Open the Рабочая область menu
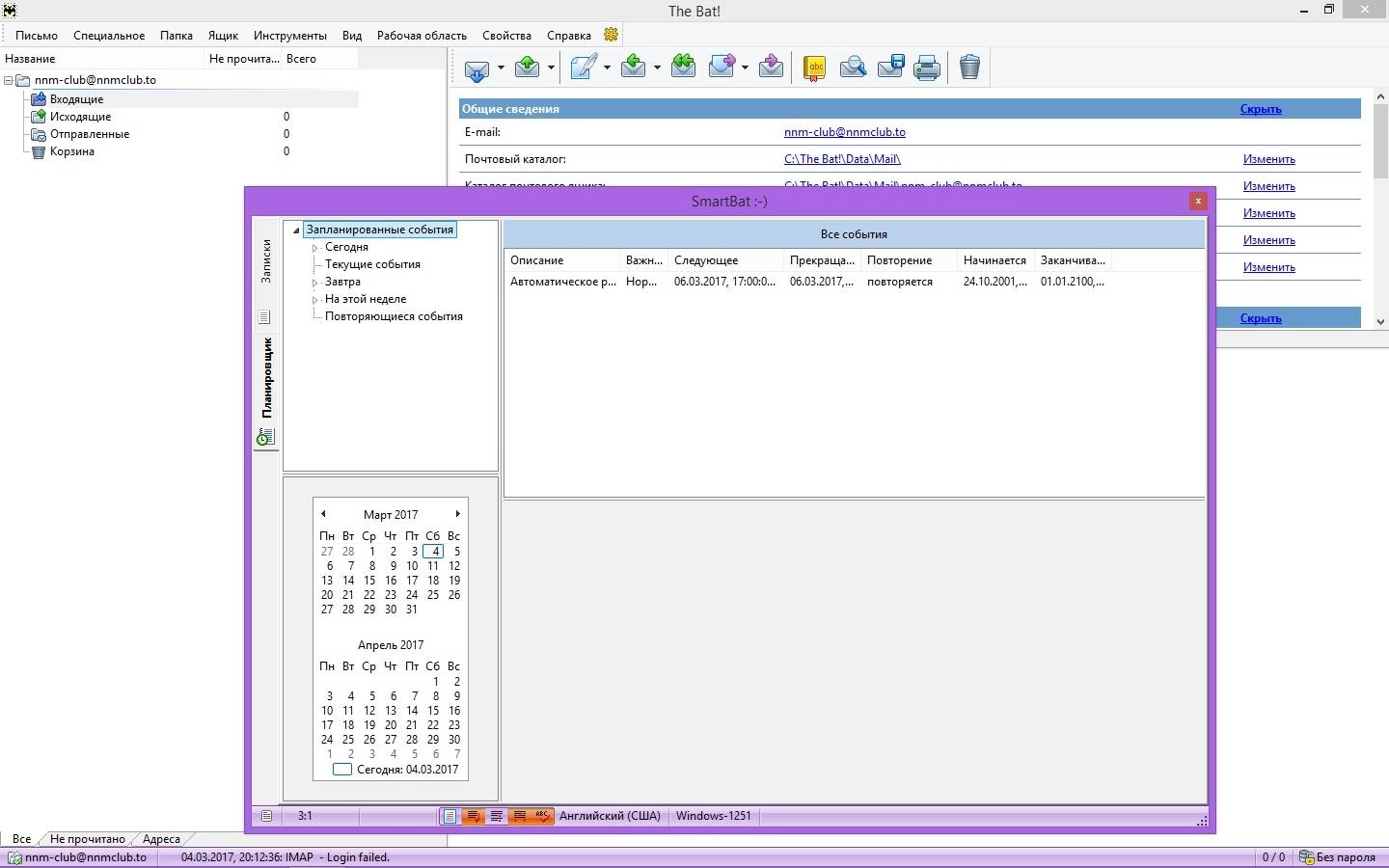 (422, 36)
